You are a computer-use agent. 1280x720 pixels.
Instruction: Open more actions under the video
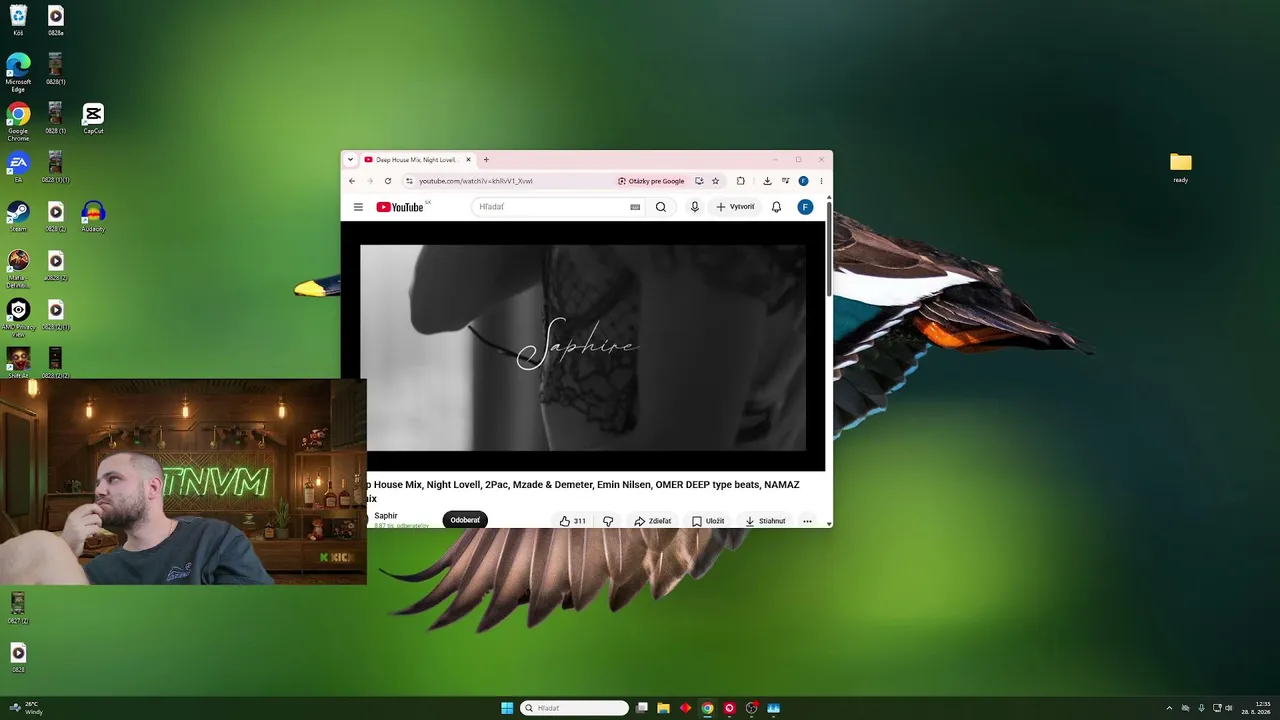point(807,521)
